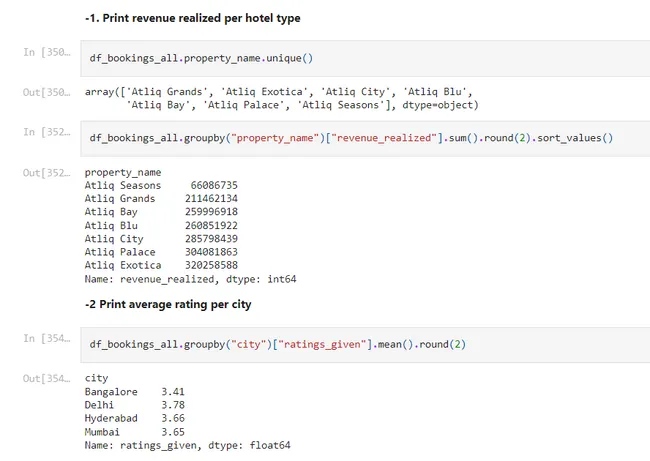Click the groupby property_name revenue code cell
Screen dimensions: 650x461
[365, 138]
